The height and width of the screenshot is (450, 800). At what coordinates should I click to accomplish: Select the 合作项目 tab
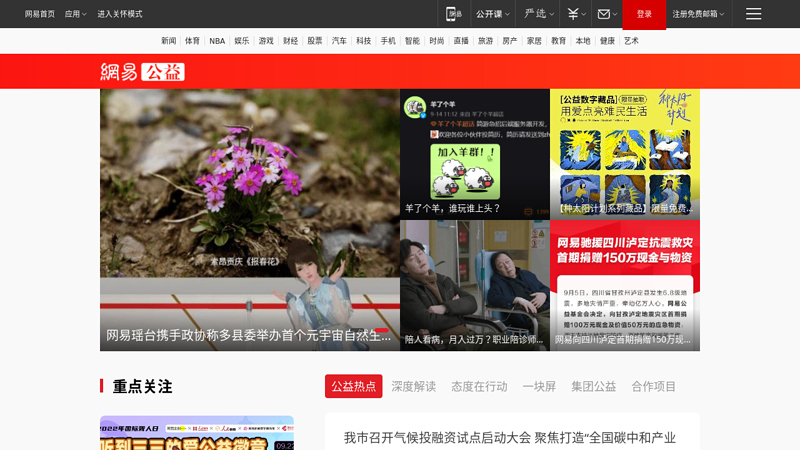(654, 386)
